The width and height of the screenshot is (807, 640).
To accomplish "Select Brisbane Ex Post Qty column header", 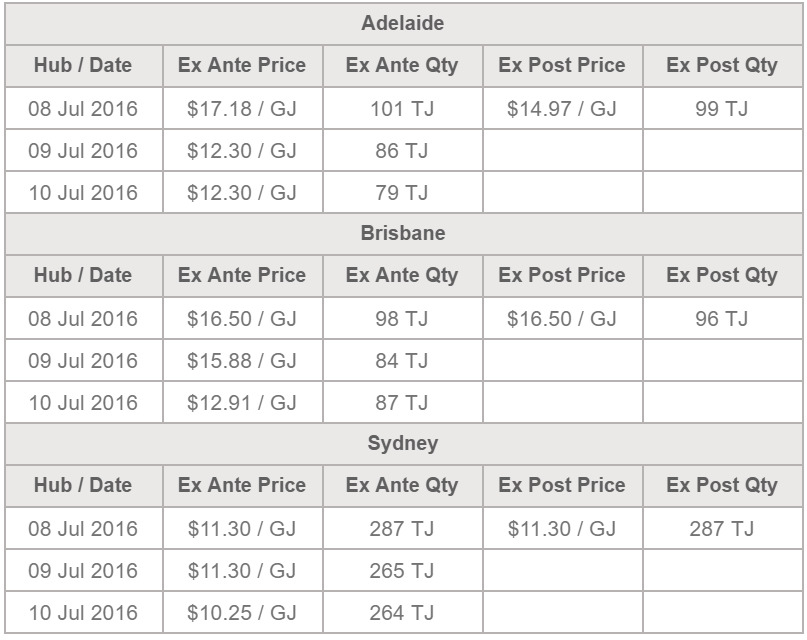I will (722, 275).
